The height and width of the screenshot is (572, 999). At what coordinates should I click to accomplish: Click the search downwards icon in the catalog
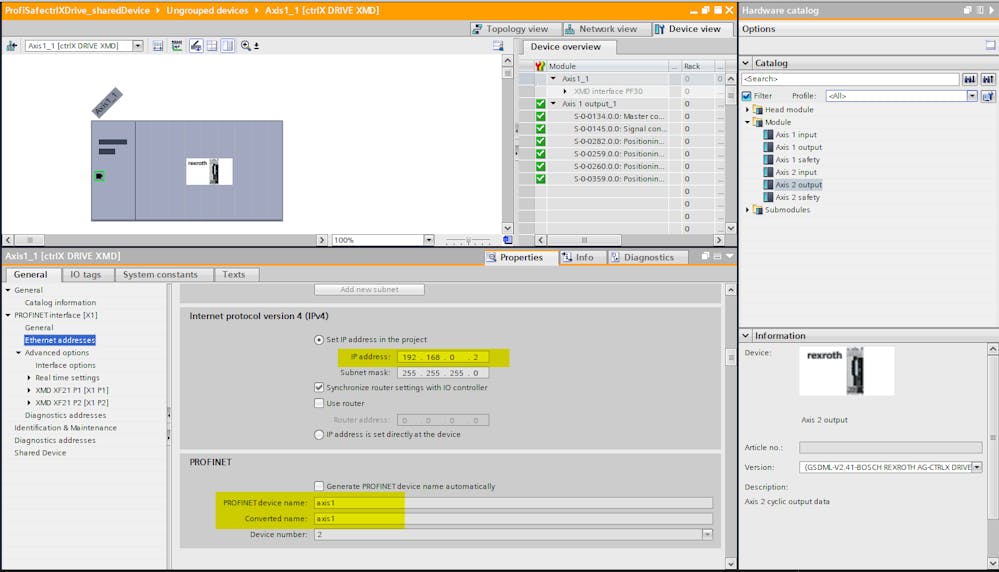coord(970,79)
